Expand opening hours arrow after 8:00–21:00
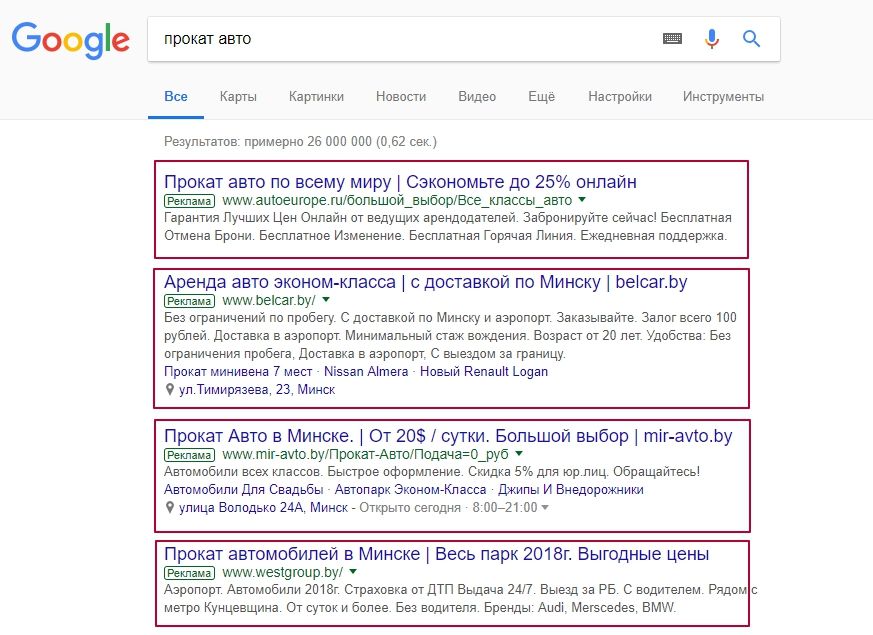 tap(545, 507)
